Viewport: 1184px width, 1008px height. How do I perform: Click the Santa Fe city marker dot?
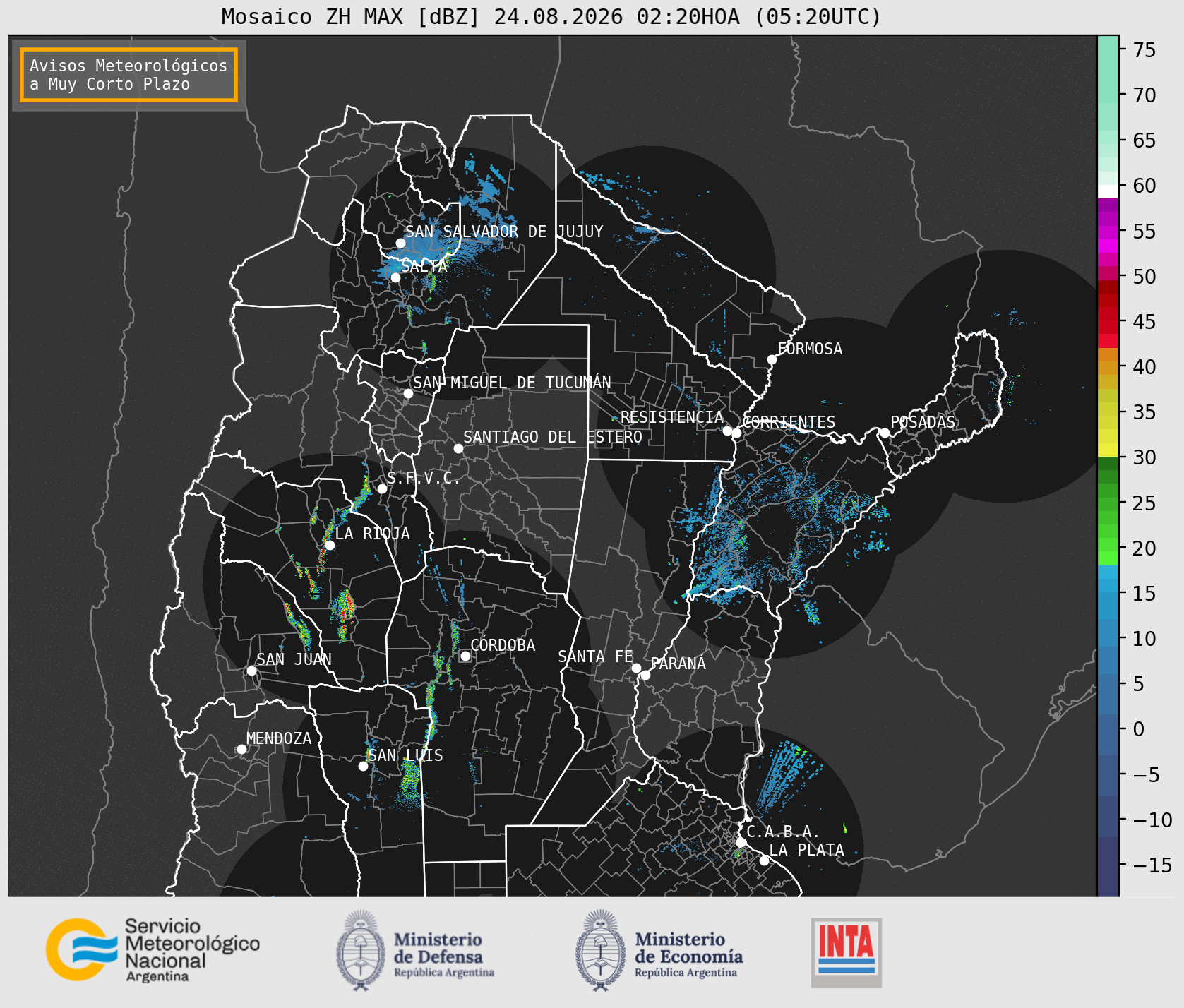[636, 668]
